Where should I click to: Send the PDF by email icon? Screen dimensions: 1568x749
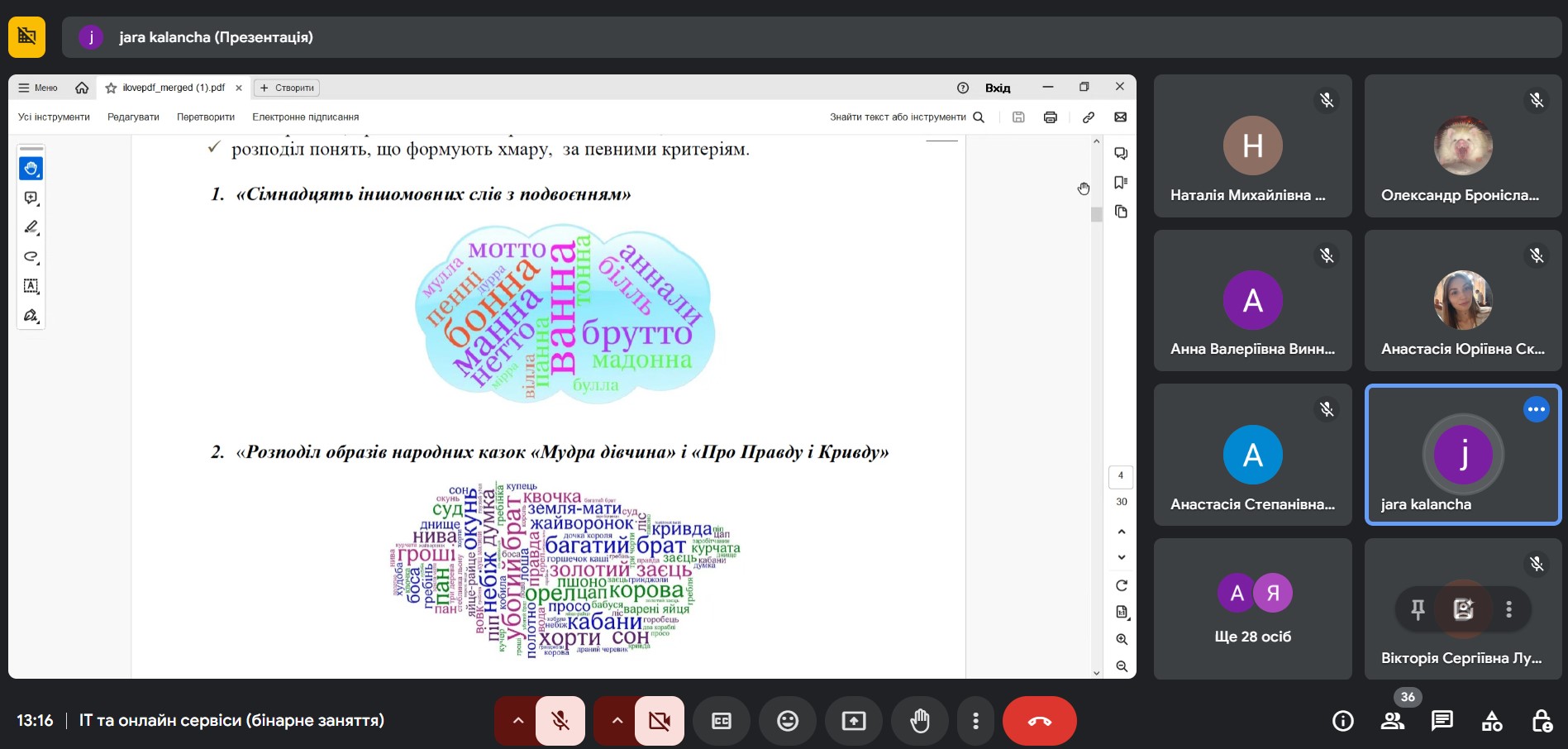pyautogui.click(x=1120, y=117)
